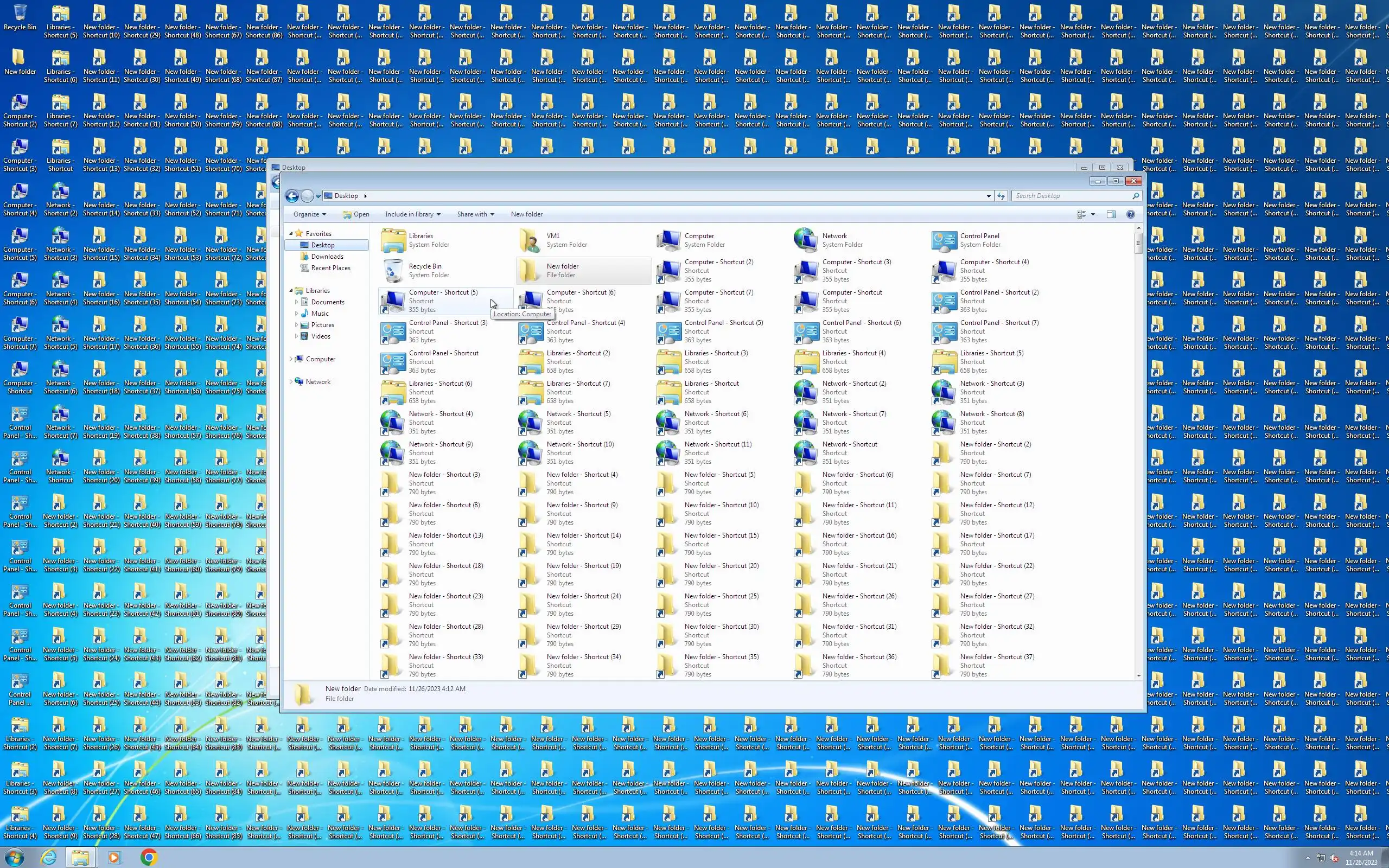
Task: Click the Back navigation arrow in Explorer
Action: (291, 196)
